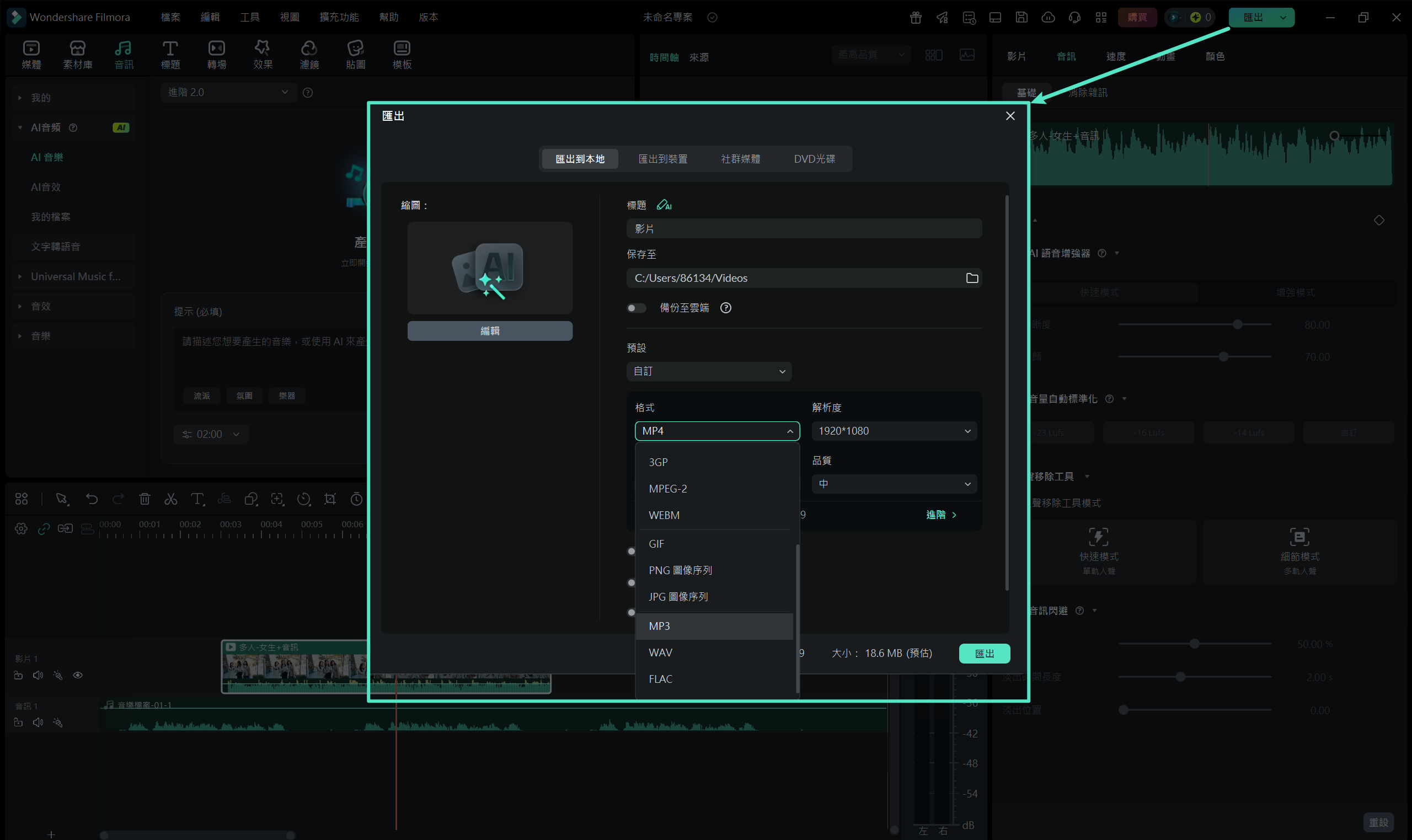Image resolution: width=1412 pixels, height=840 pixels.
Task: Click the delete trash icon in timeline toolbar
Action: tap(145, 499)
